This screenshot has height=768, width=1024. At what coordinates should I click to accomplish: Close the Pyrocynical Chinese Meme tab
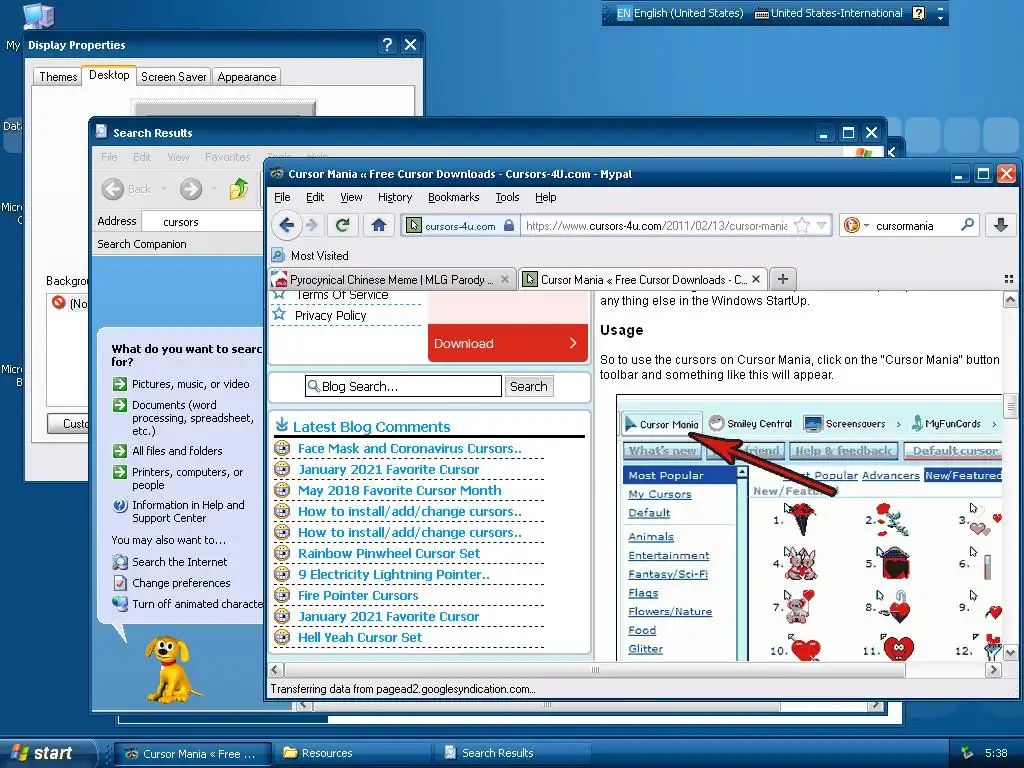tap(504, 280)
